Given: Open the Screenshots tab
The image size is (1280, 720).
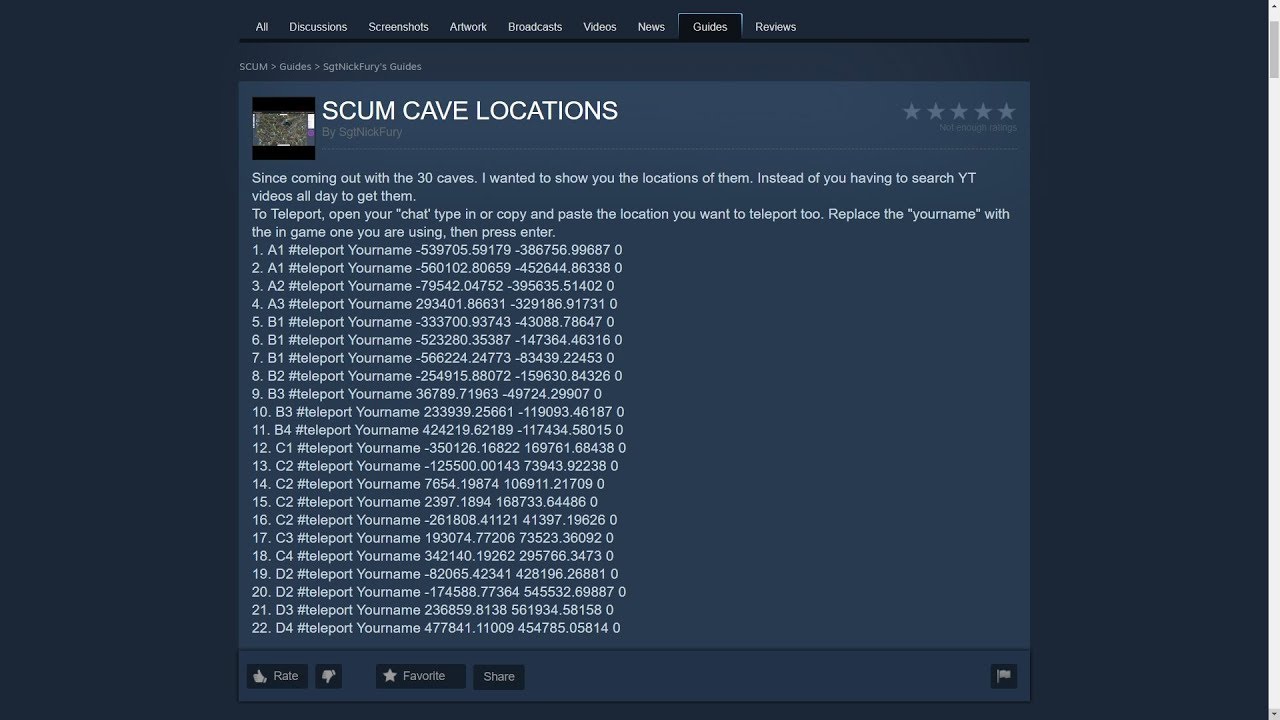Looking at the screenshot, I should (x=398, y=27).
